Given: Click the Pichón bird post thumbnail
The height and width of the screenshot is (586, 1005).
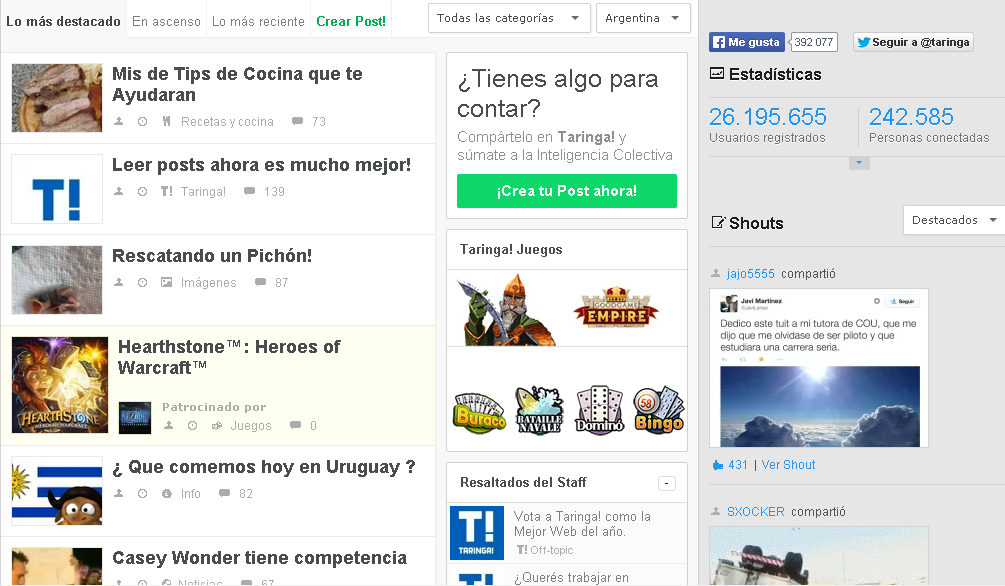Looking at the screenshot, I should point(57,280).
